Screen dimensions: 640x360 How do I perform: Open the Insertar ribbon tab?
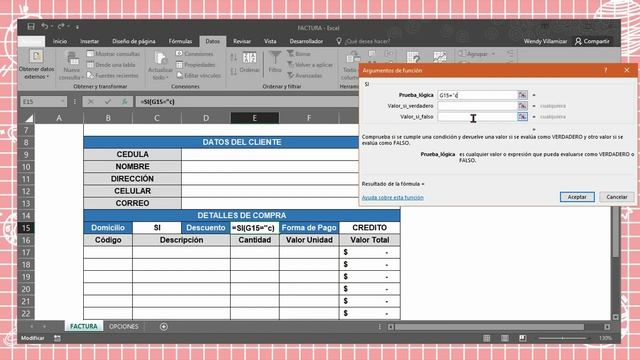pyautogui.click(x=89, y=41)
